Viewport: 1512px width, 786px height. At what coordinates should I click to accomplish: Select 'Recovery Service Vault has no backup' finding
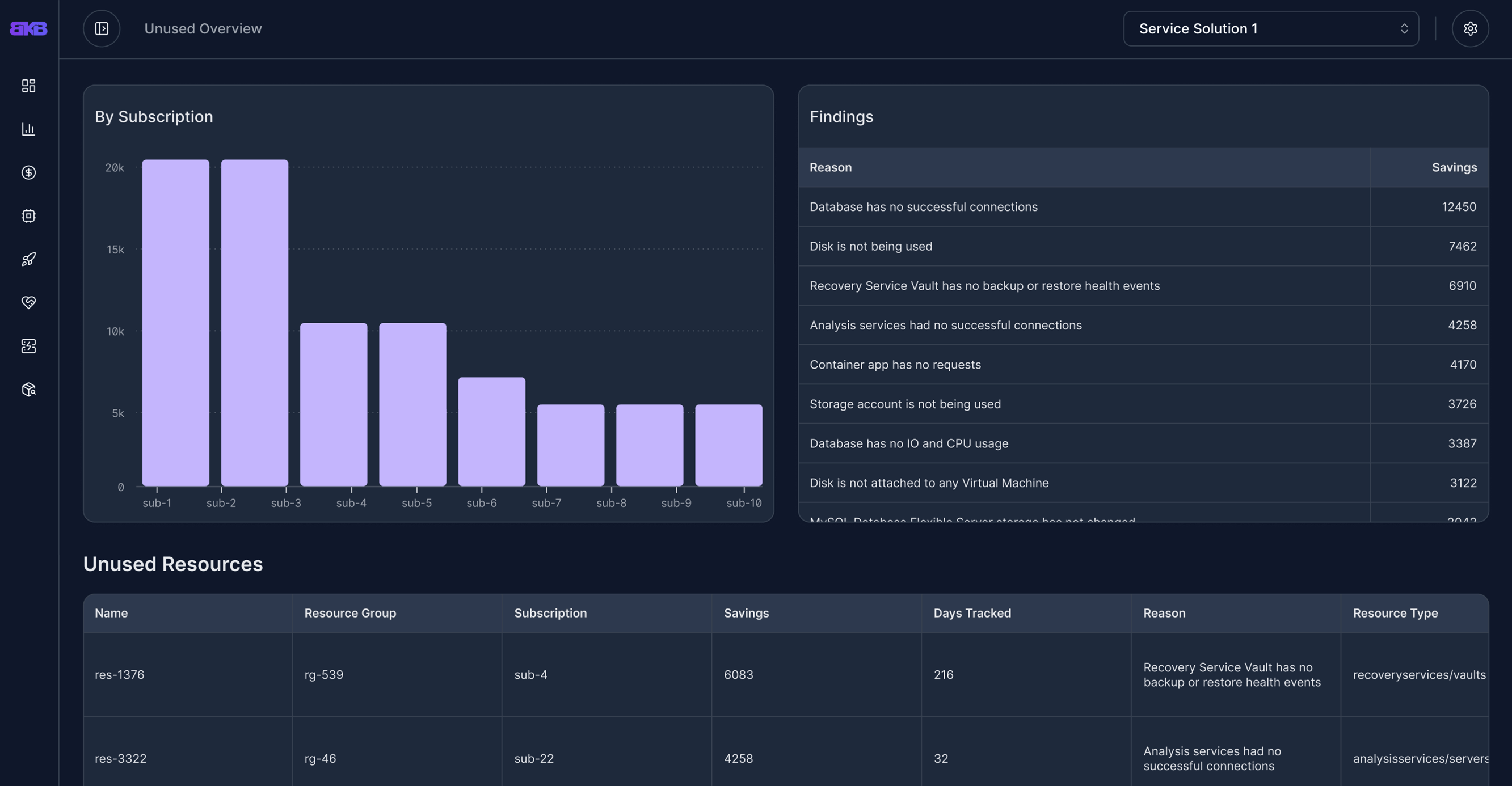(1143, 285)
